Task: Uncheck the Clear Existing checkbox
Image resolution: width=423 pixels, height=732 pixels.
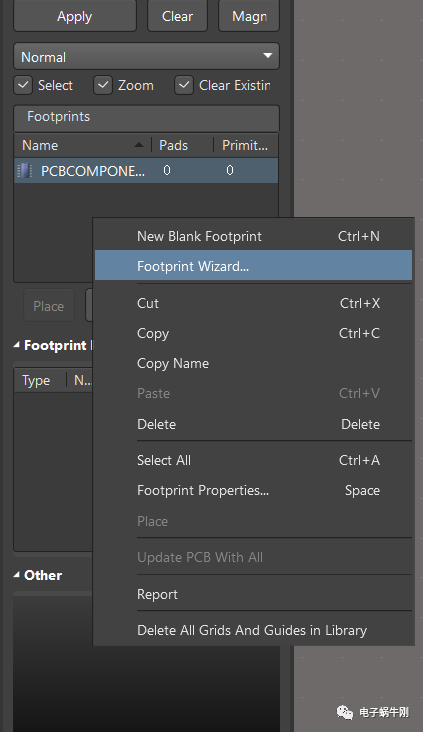Action: [184, 85]
